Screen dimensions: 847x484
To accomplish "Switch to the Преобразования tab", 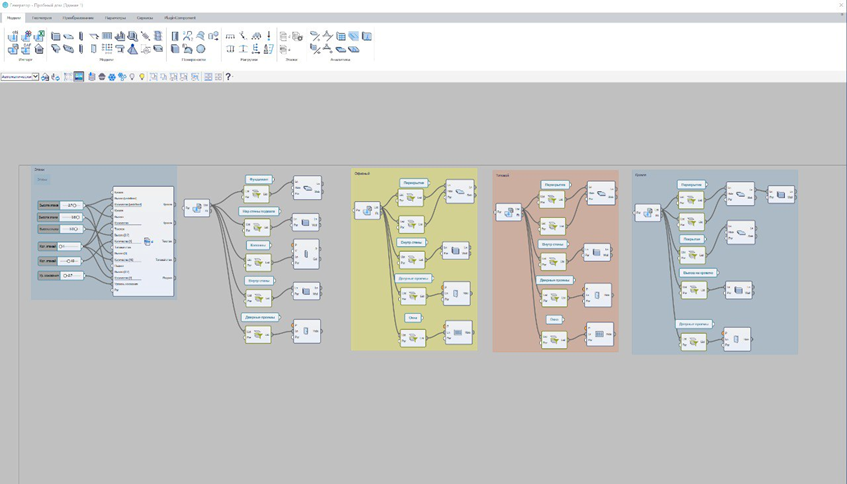I will click(x=78, y=18).
